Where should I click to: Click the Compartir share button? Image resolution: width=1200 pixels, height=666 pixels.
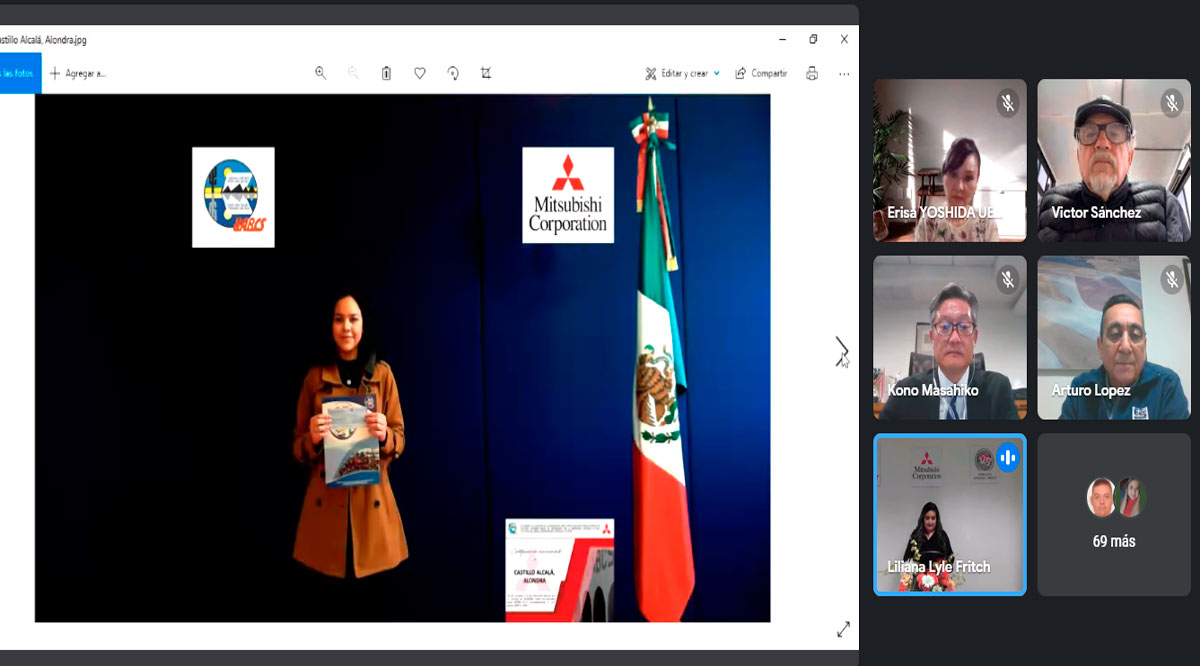point(761,73)
